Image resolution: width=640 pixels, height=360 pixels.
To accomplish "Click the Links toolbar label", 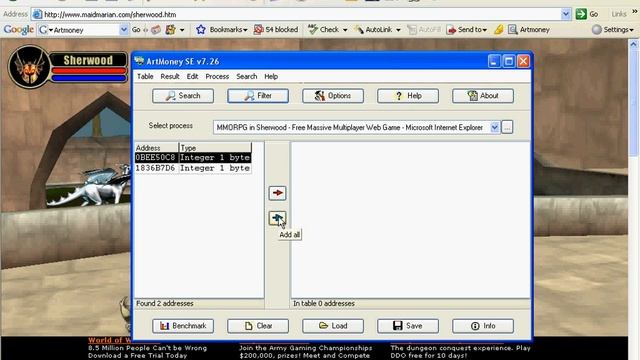I will (x=619, y=14).
